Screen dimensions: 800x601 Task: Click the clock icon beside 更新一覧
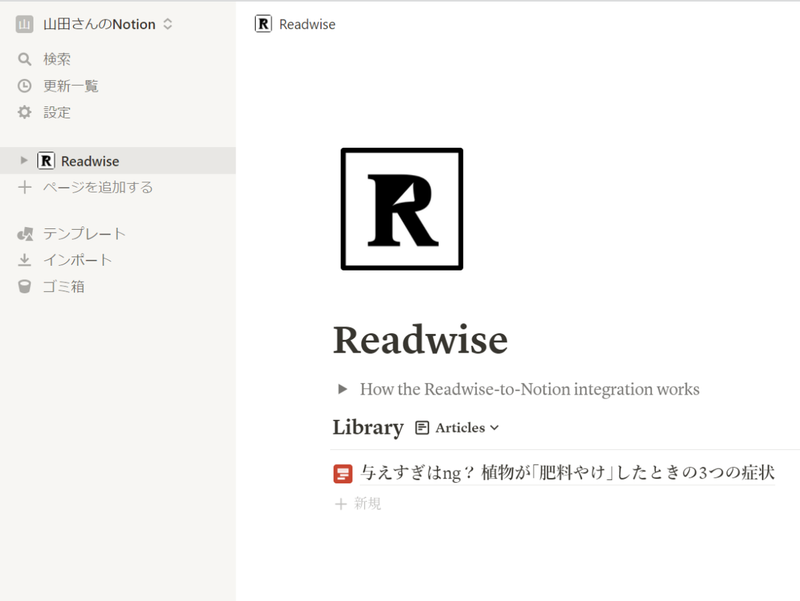pyautogui.click(x=24, y=86)
